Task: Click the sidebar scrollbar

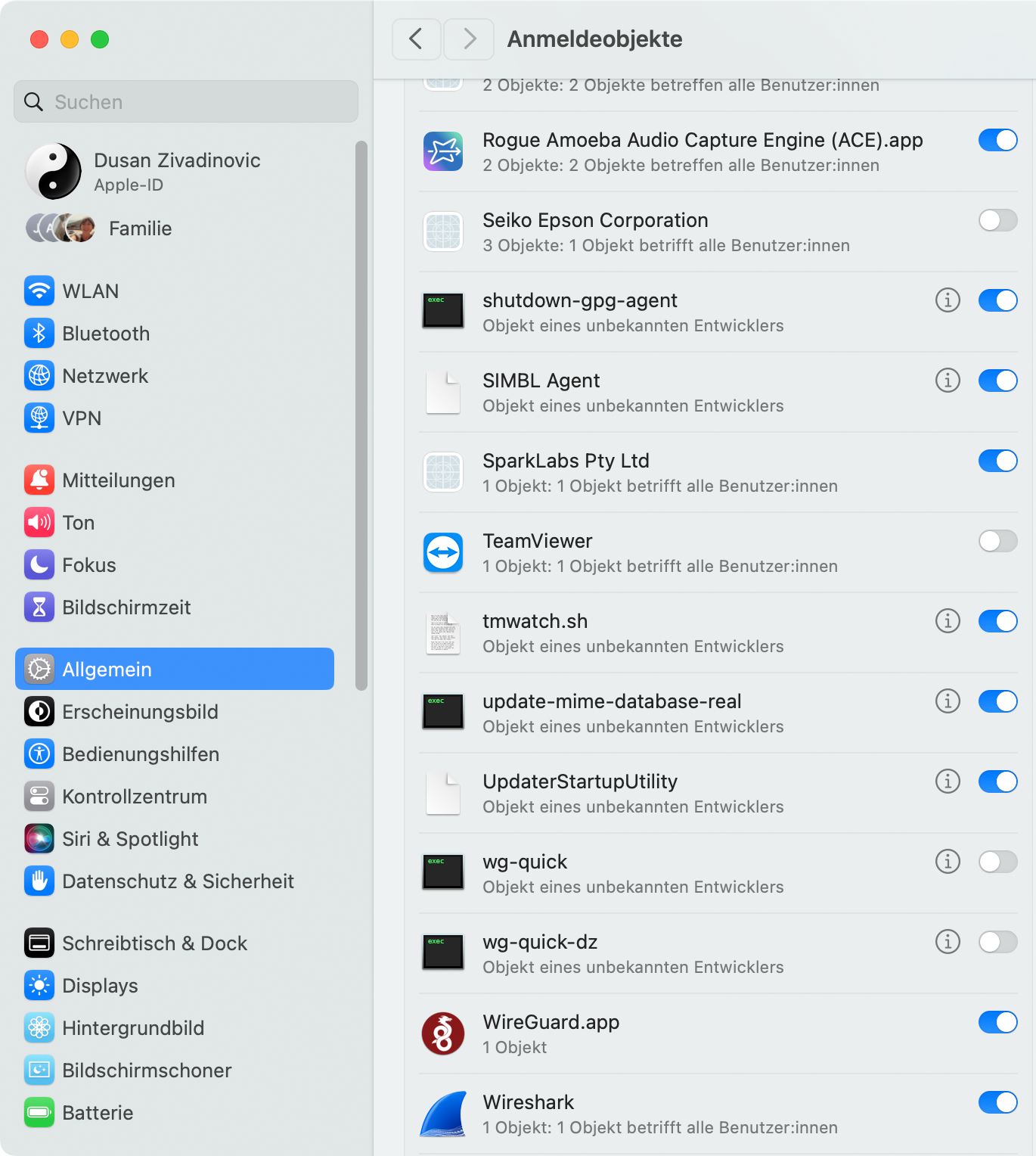Action: point(361,415)
